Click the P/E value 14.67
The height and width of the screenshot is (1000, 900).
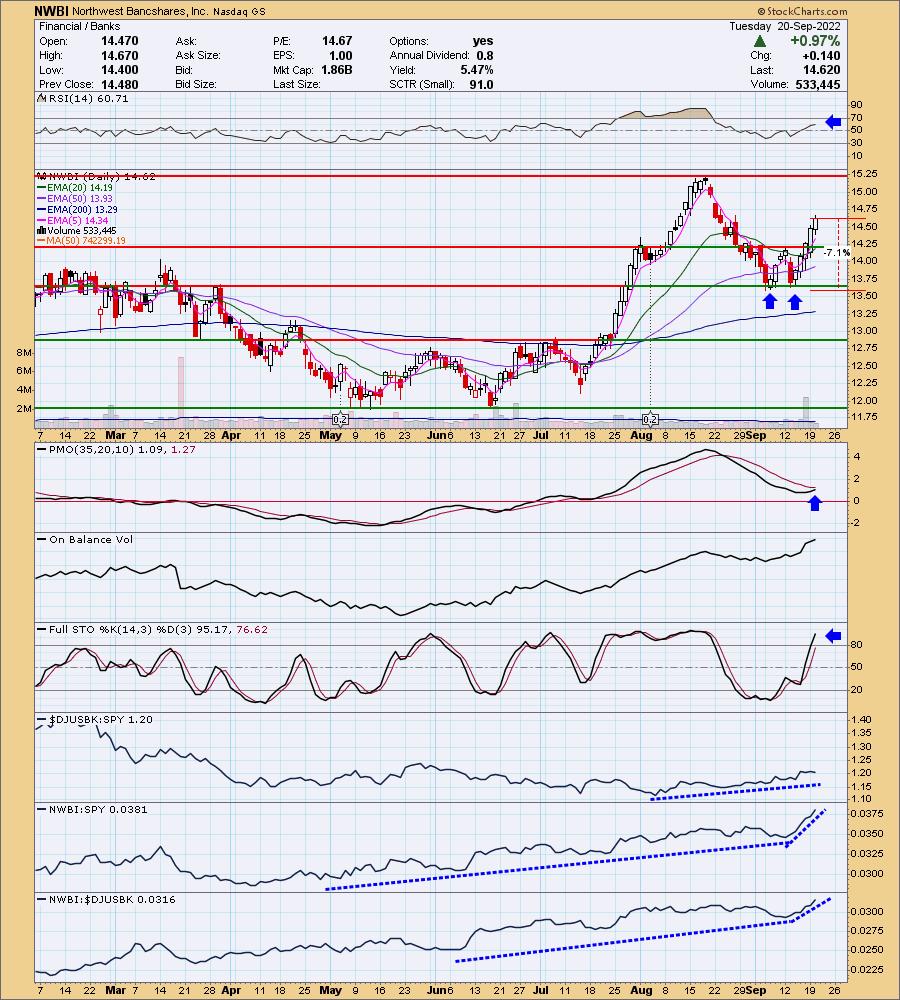337,41
